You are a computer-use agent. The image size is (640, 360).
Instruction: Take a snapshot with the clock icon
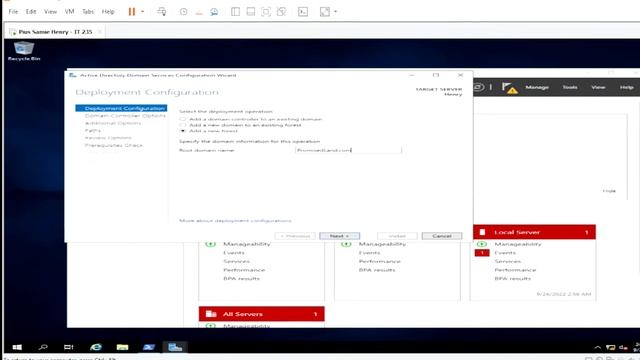coord(184,12)
